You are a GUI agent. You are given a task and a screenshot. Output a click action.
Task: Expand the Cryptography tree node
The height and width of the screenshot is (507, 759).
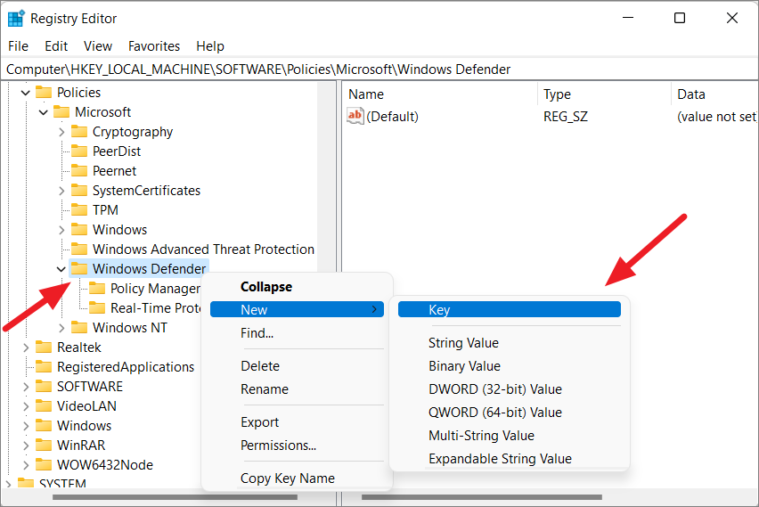coord(61,132)
